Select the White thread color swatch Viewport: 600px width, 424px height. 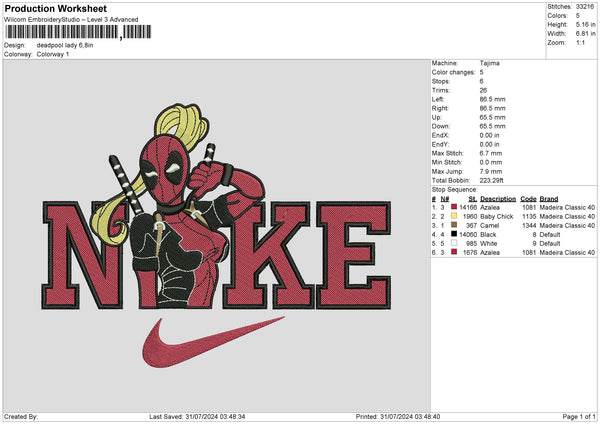tap(454, 243)
